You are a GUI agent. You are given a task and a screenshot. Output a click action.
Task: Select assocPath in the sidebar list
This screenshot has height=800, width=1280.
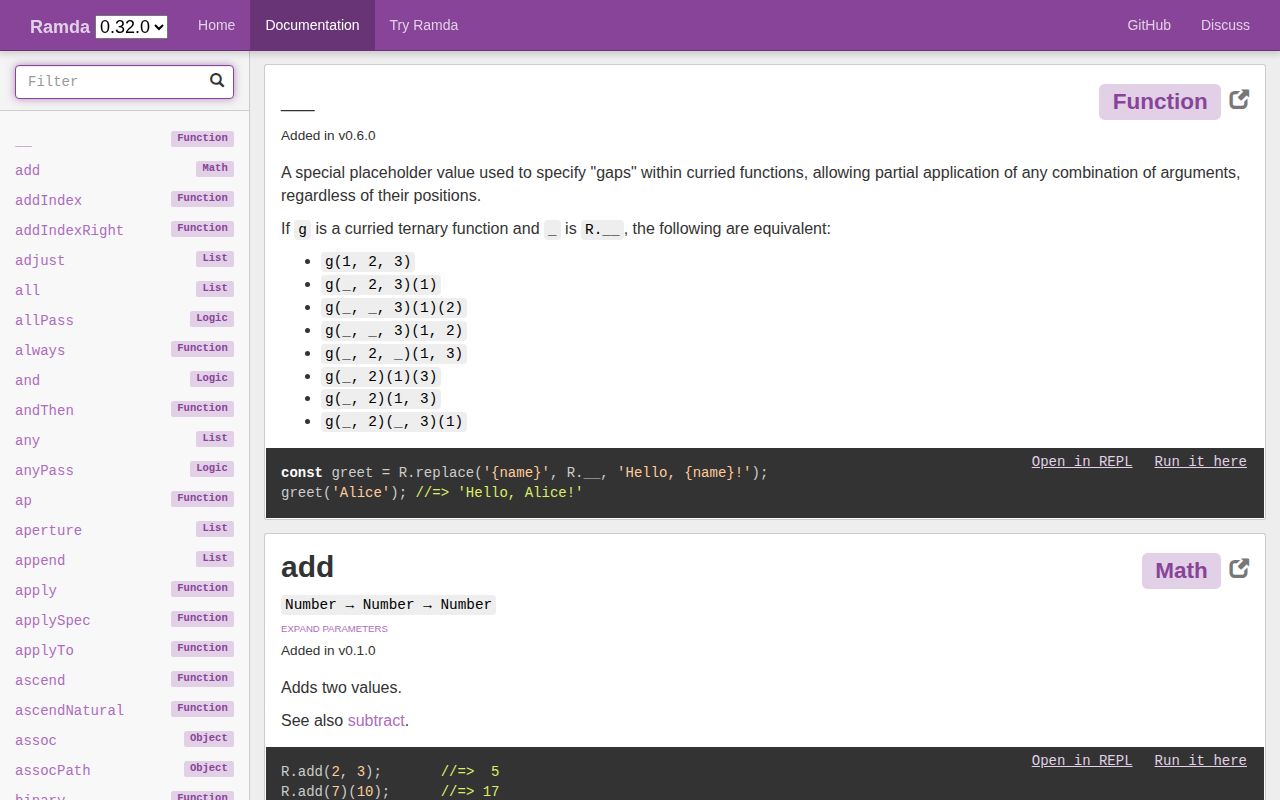point(124,770)
